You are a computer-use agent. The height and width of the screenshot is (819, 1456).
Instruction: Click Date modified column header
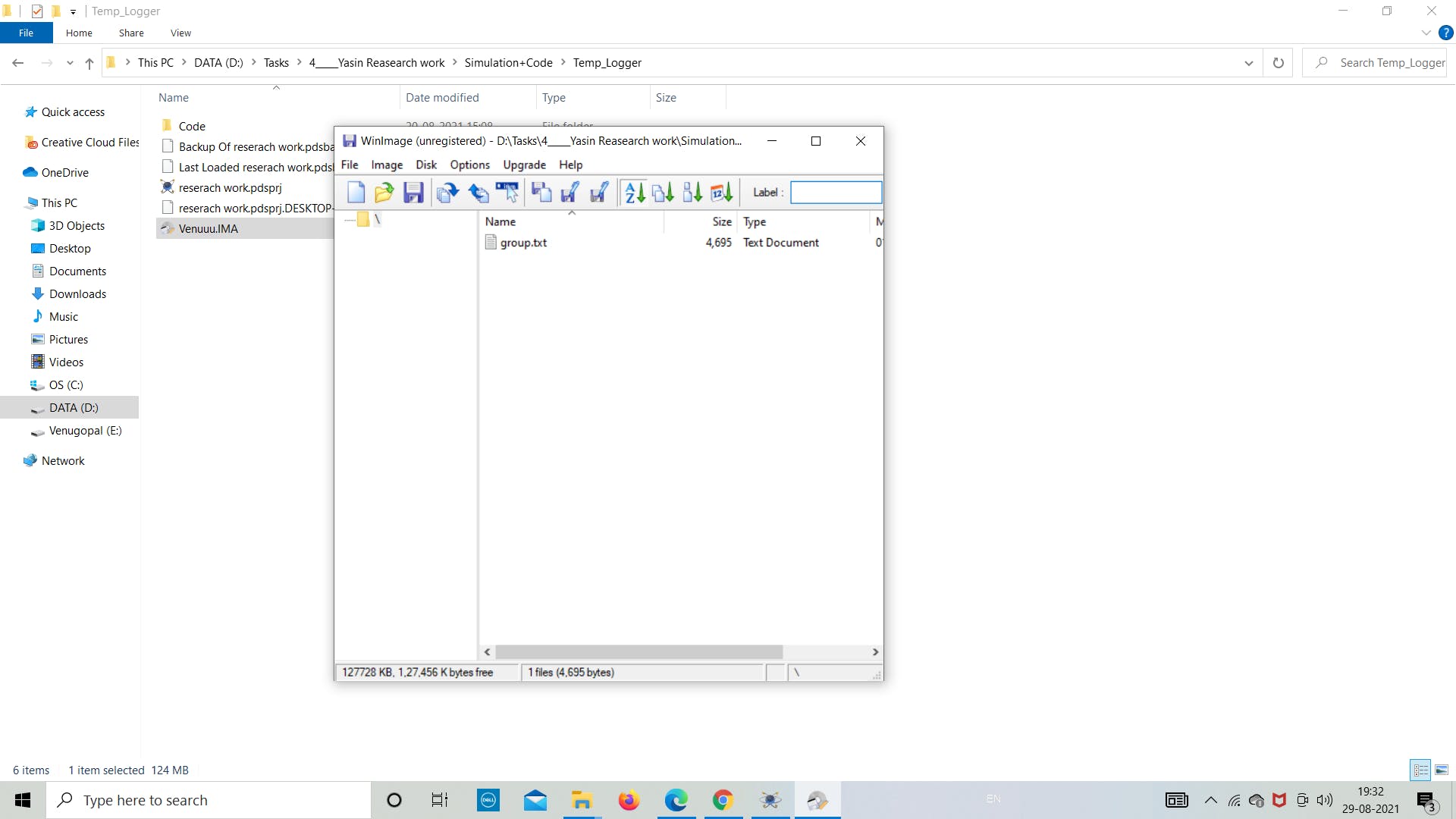click(442, 98)
